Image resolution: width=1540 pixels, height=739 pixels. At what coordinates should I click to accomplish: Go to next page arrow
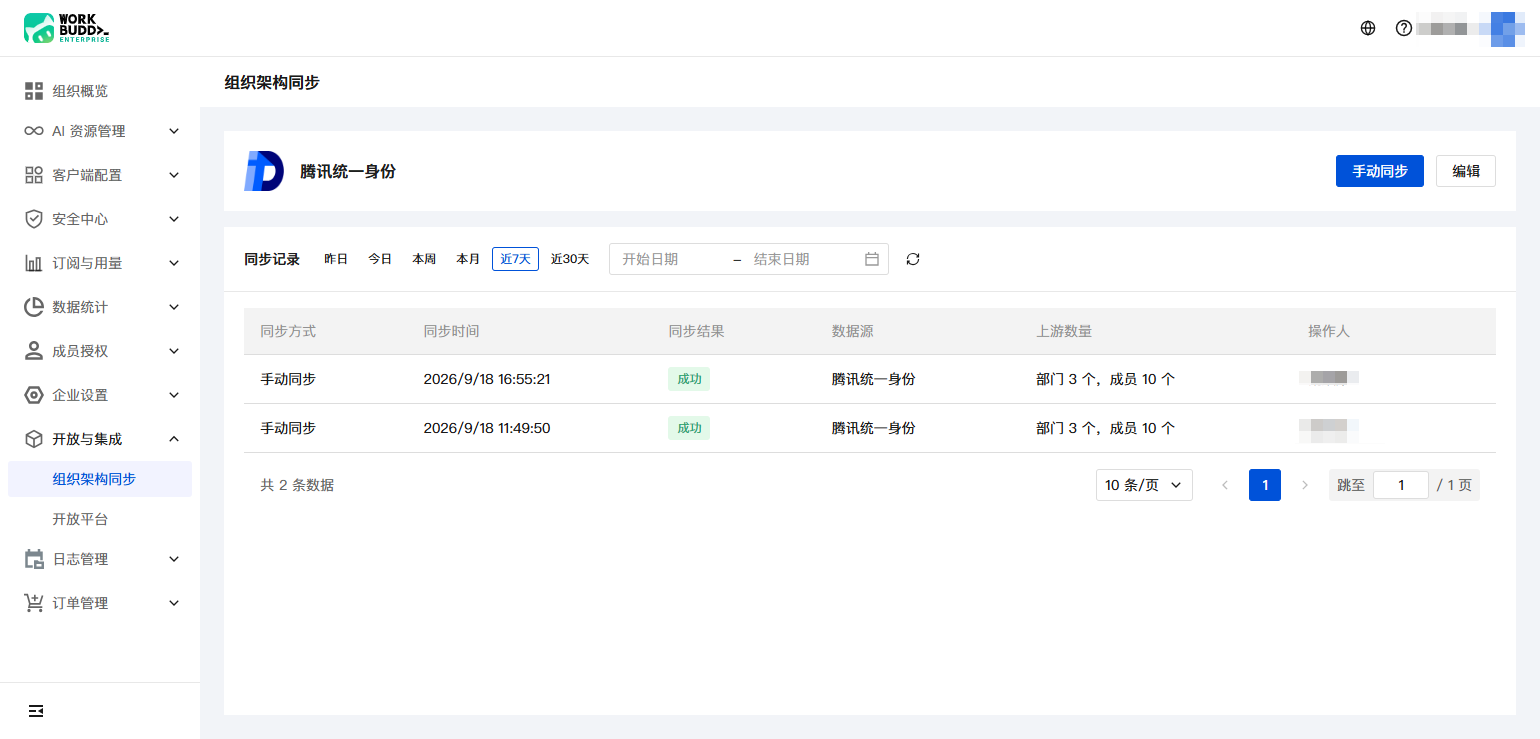pyautogui.click(x=1305, y=485)
